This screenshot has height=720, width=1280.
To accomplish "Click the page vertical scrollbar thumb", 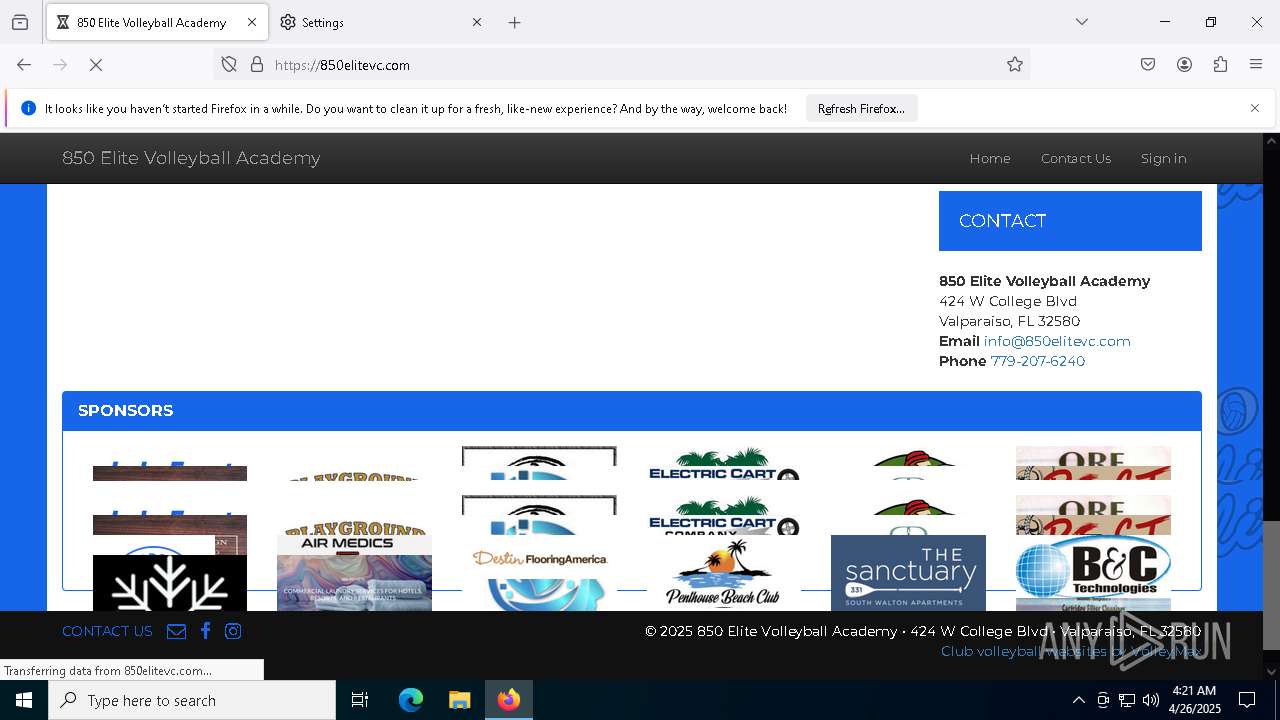I will [1271, 585].
